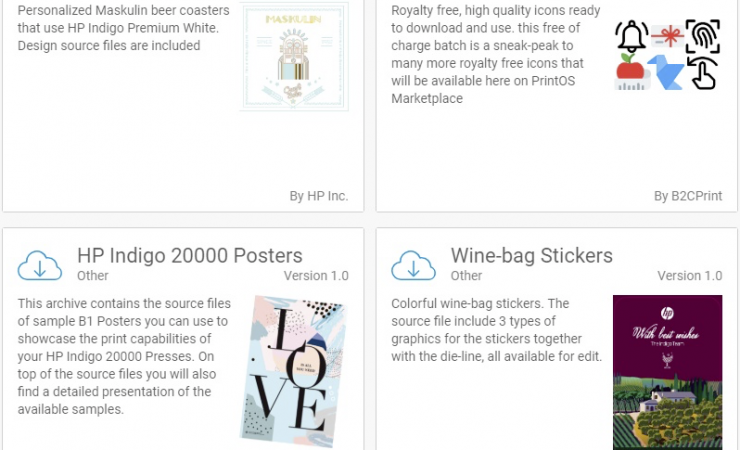The image size is (740, 450).
Task: Click the Other category under HP Indigo Posters
Action: point(93,275)
